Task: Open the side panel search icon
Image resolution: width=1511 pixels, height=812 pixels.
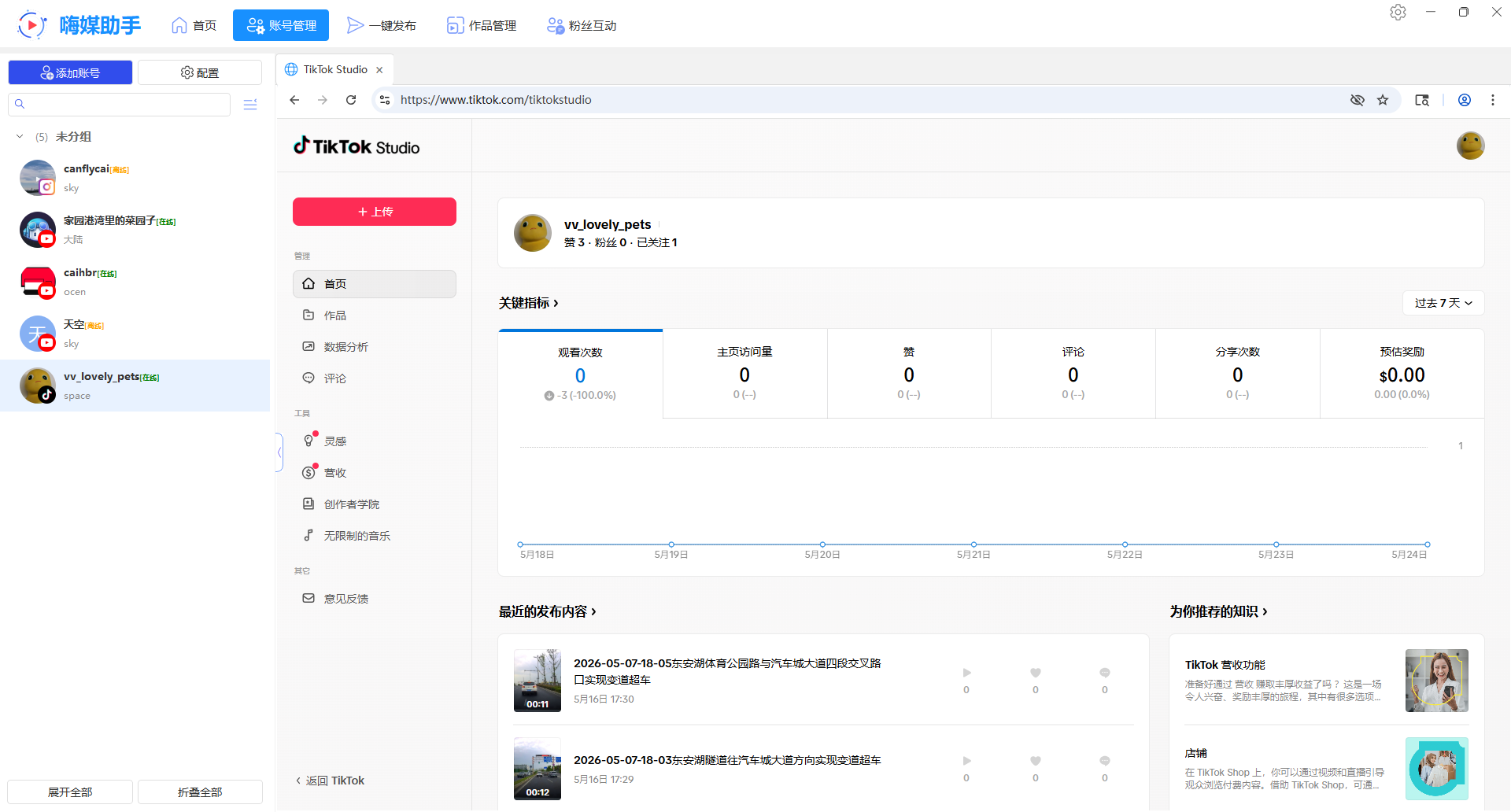Action: [1422, 100]
